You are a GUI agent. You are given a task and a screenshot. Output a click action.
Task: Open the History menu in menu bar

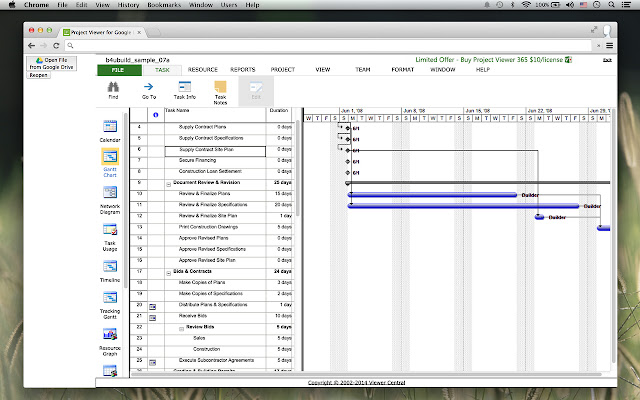point(128,5)
